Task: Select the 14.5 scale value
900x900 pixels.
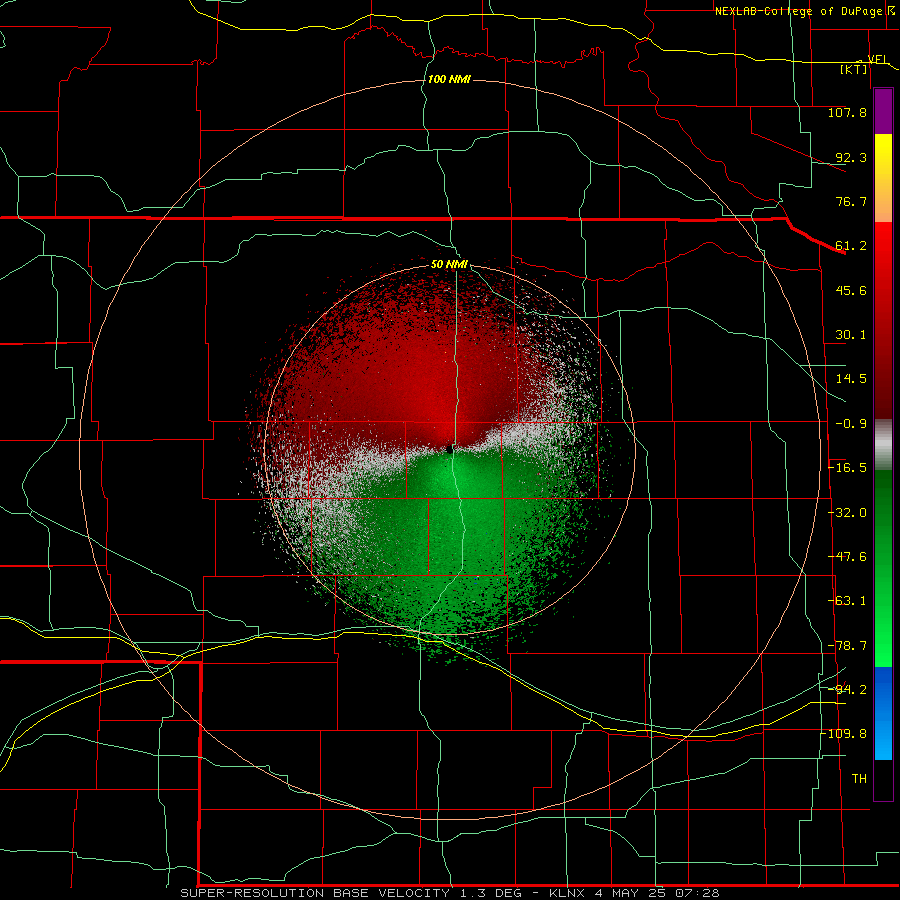Action: [x=851, y=379]
